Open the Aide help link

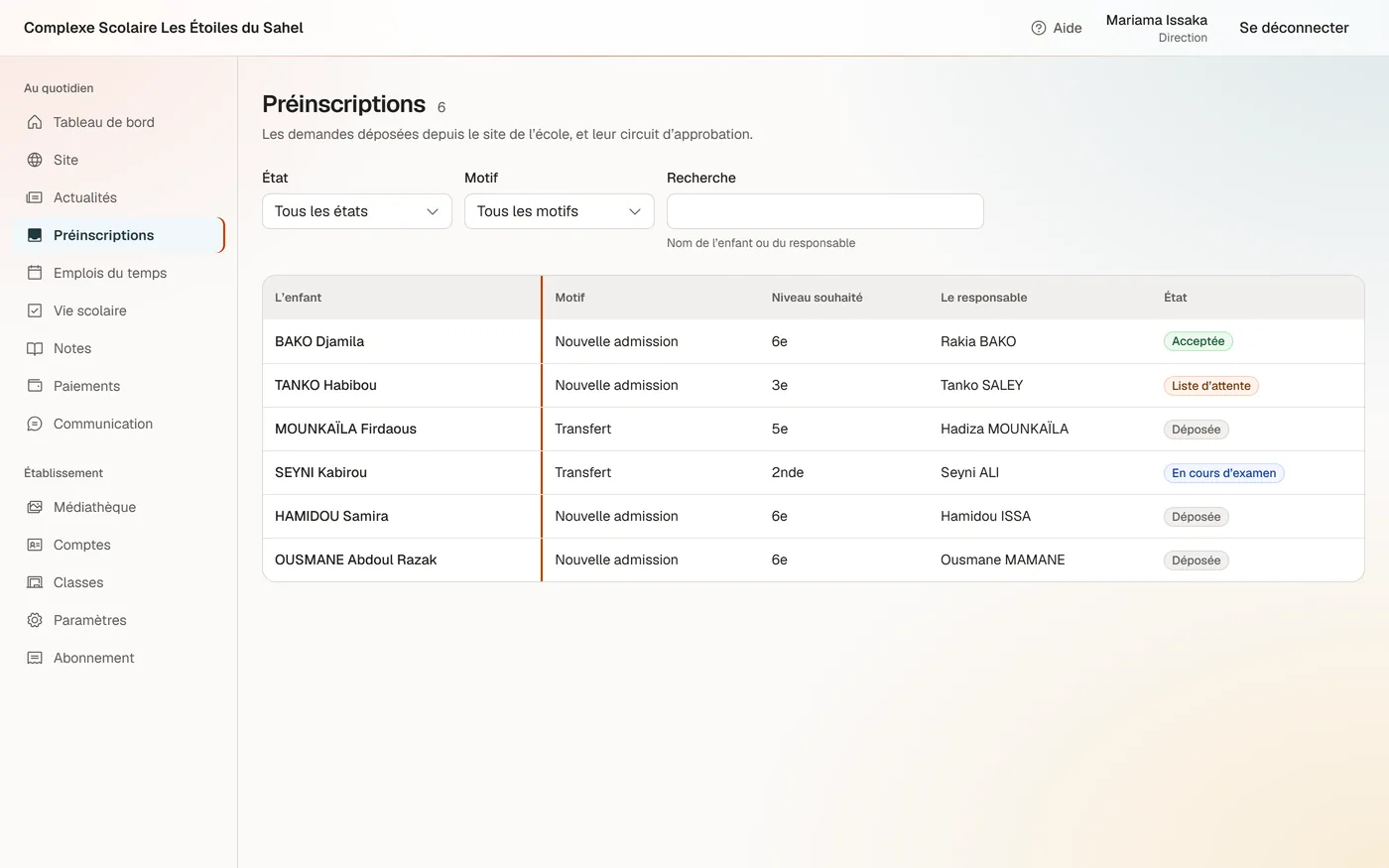(x=1057, y=28)
